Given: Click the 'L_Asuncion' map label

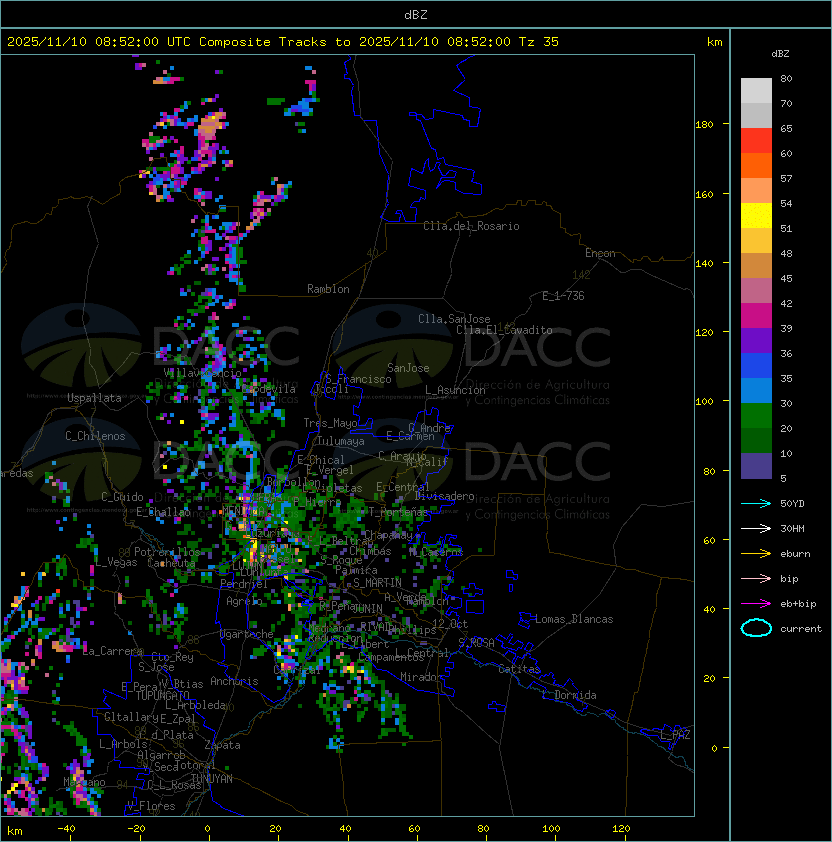Looking at the screenshot, I should click(455, 390).
